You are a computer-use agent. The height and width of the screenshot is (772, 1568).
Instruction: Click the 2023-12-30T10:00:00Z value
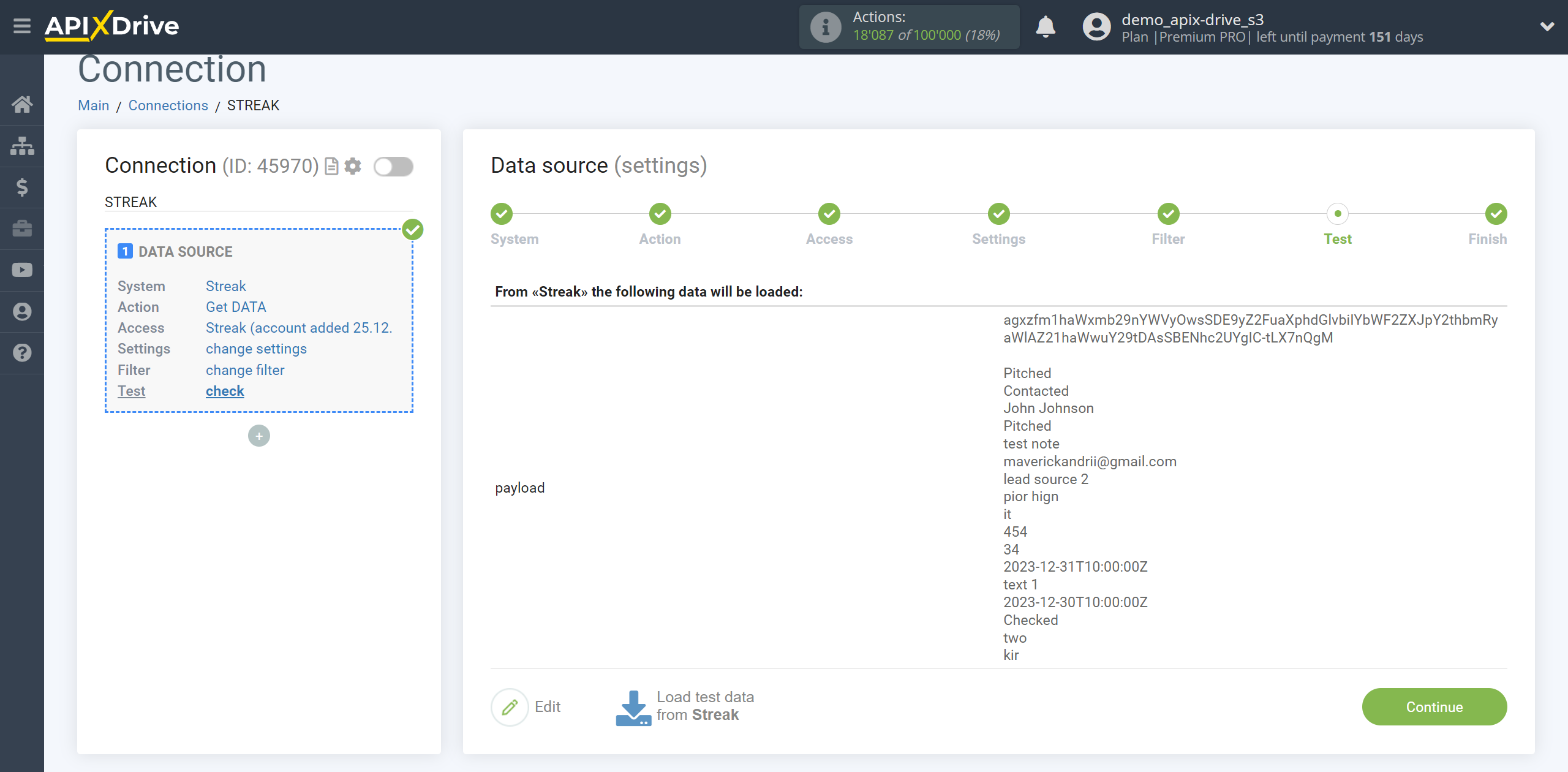(x=1076, y=602)
